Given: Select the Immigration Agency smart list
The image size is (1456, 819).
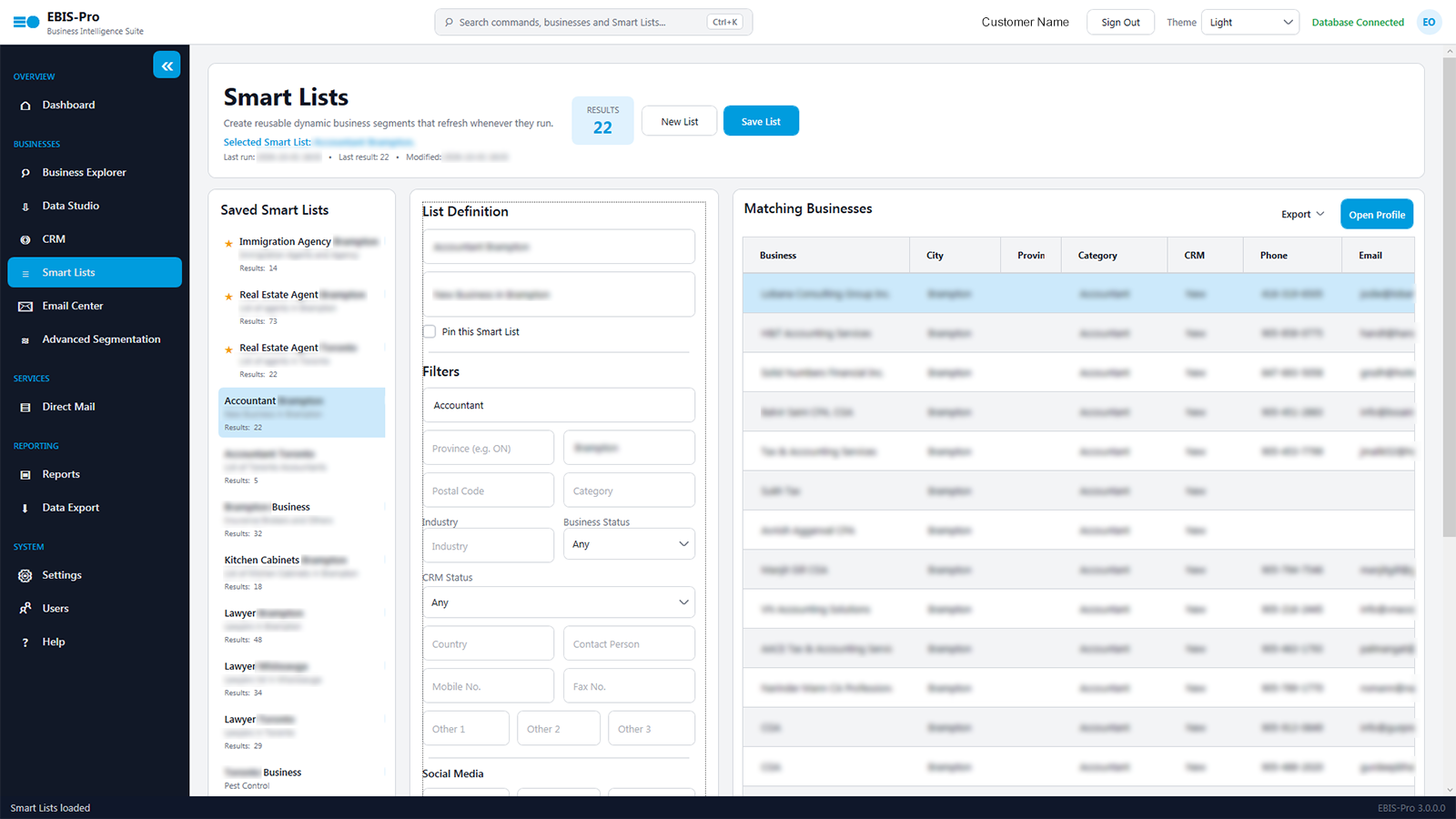Looking at the screenshot, I should [302, 255].
